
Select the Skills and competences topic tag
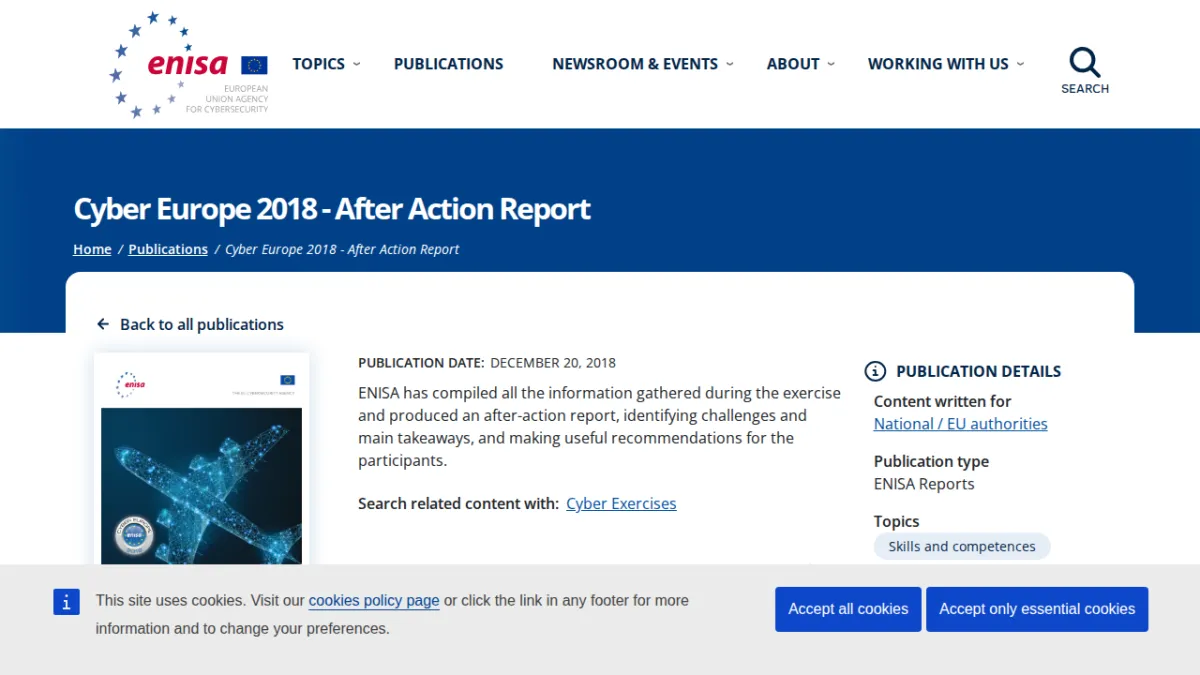tap(962, 546)
